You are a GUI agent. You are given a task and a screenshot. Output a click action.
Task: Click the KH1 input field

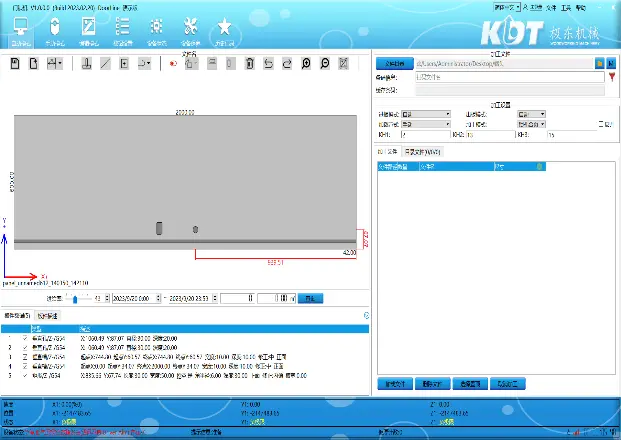point(426,135)
